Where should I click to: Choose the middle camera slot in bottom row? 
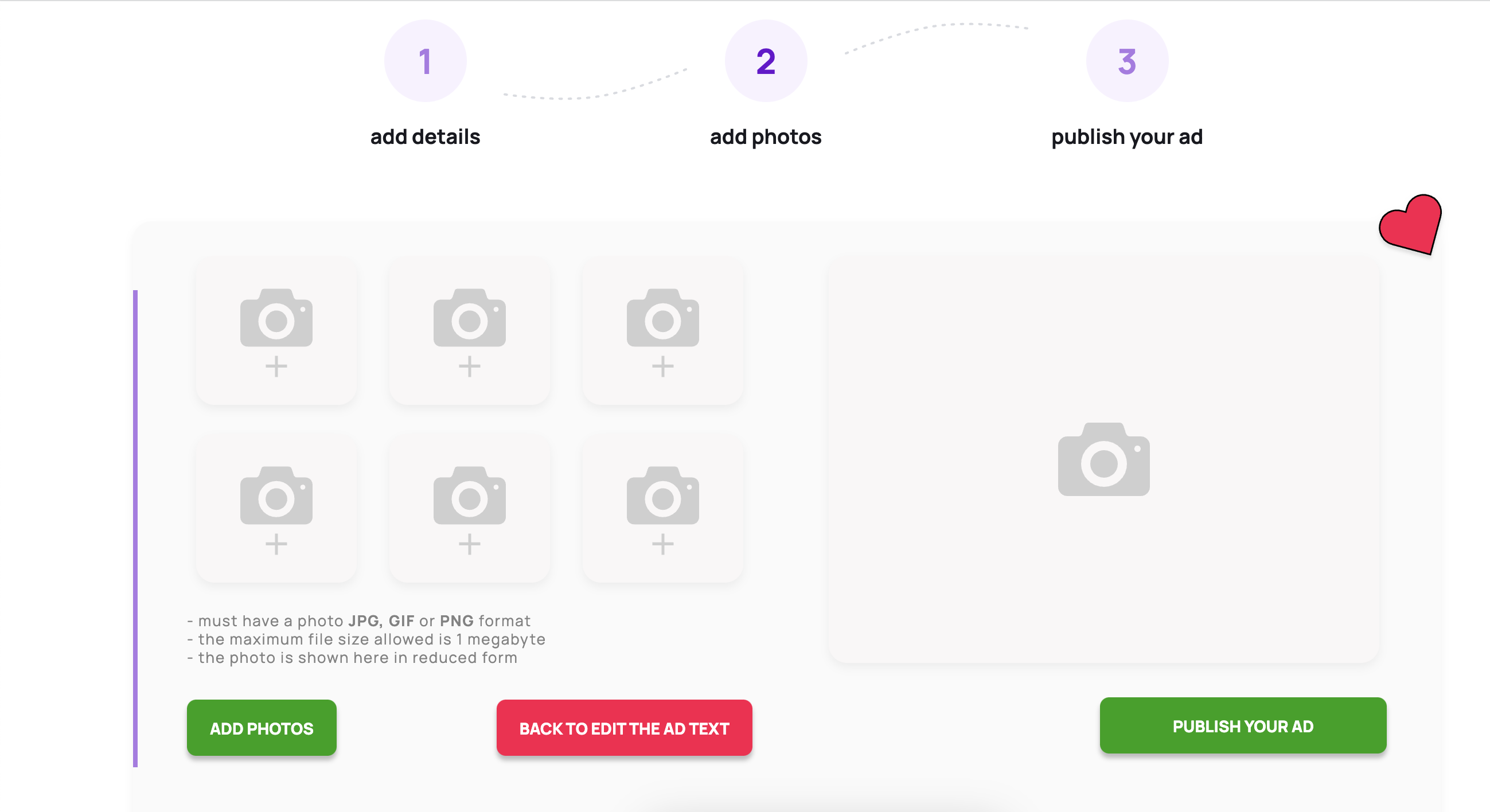469,509
